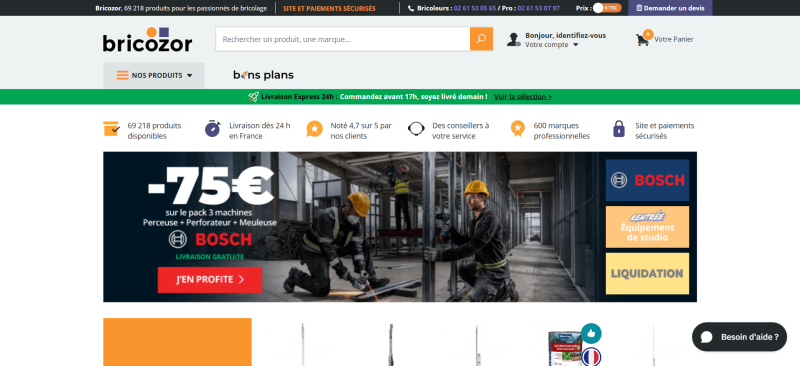
Task: Click the Noté 4,7 sur 5 text
Action: click(x=361, y=131)
